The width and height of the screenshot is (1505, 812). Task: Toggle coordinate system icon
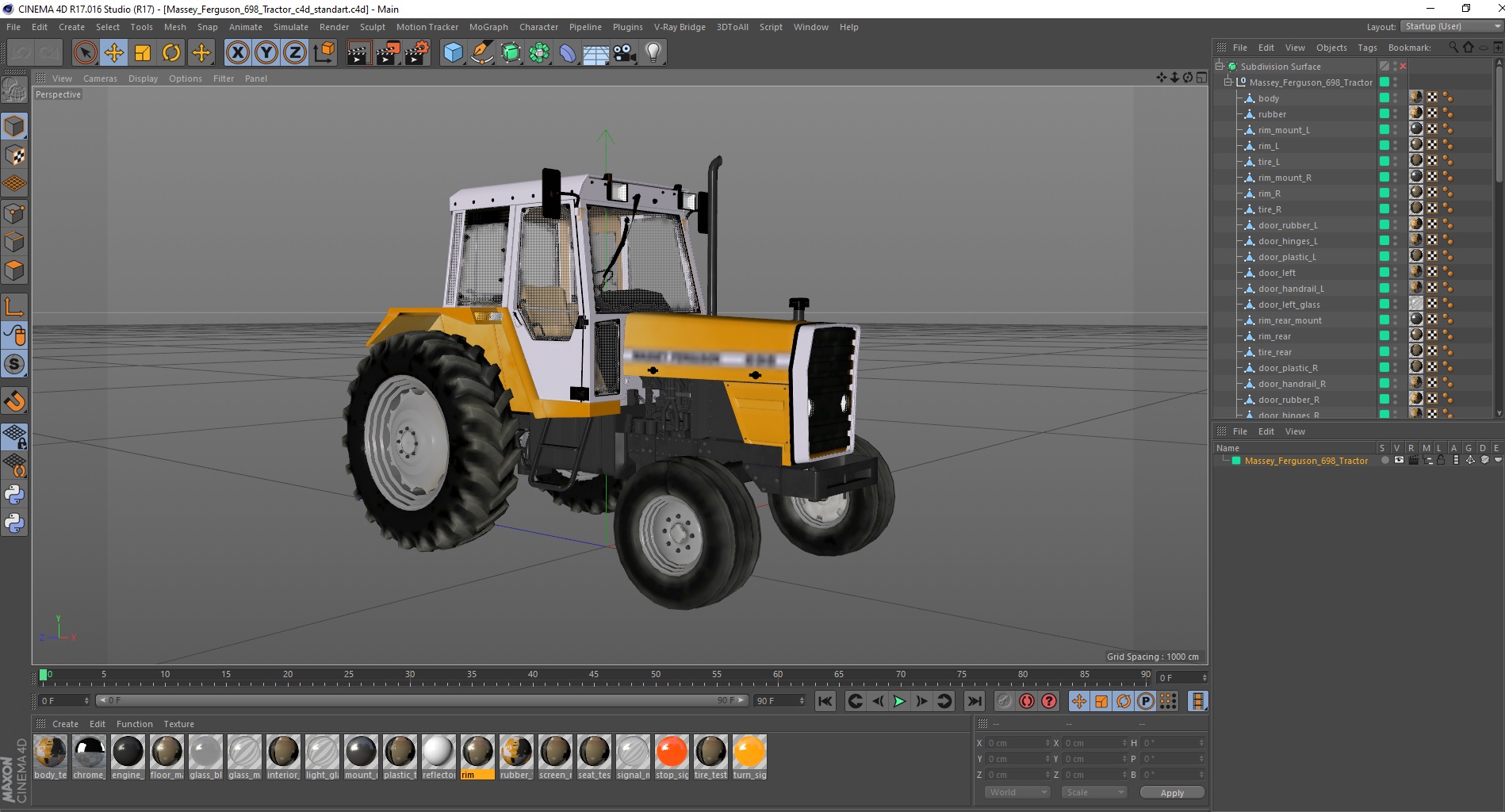[x=324, y=53]
